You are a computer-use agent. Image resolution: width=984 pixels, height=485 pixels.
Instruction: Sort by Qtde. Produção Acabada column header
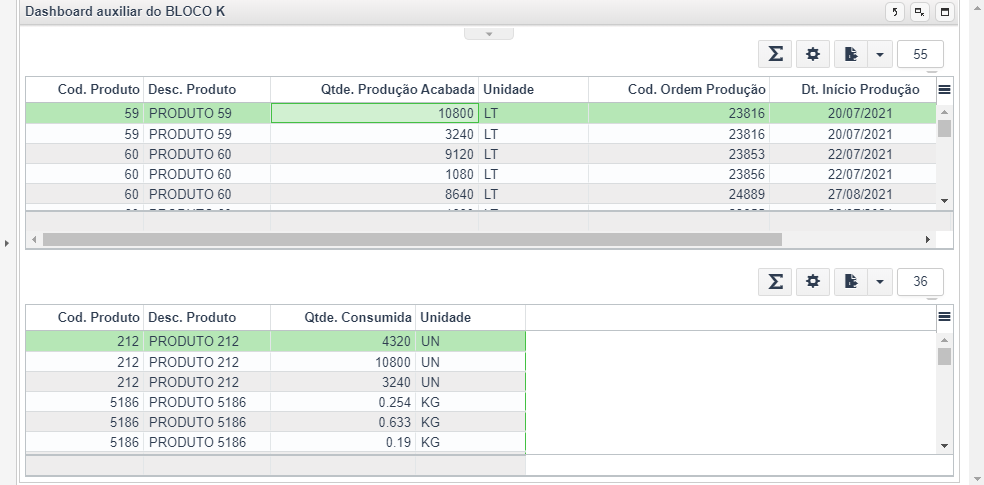click(375, 90)
